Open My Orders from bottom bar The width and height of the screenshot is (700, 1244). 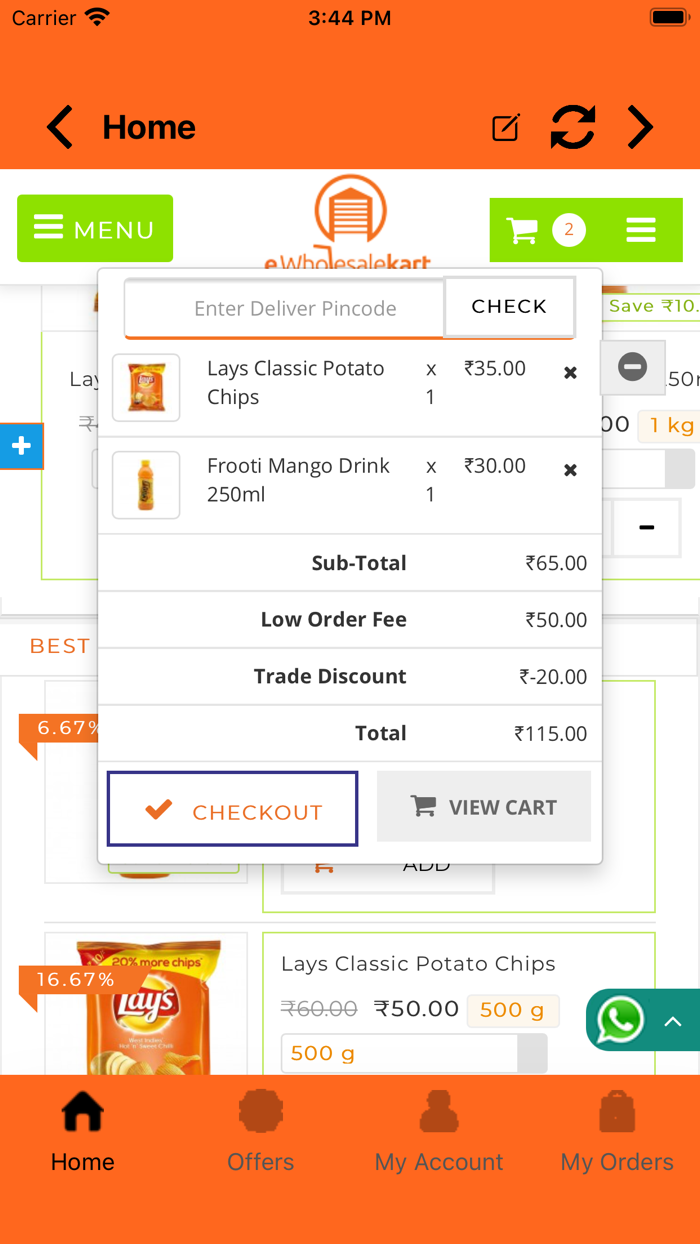617,1110
